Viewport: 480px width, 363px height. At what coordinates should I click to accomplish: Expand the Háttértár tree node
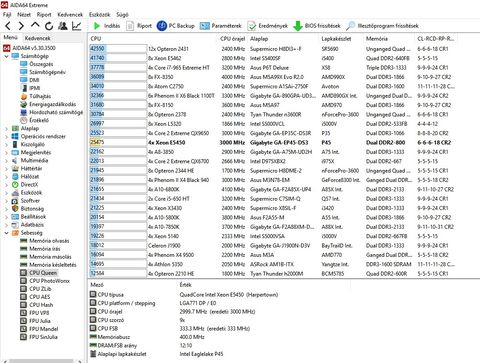(6, 168)
